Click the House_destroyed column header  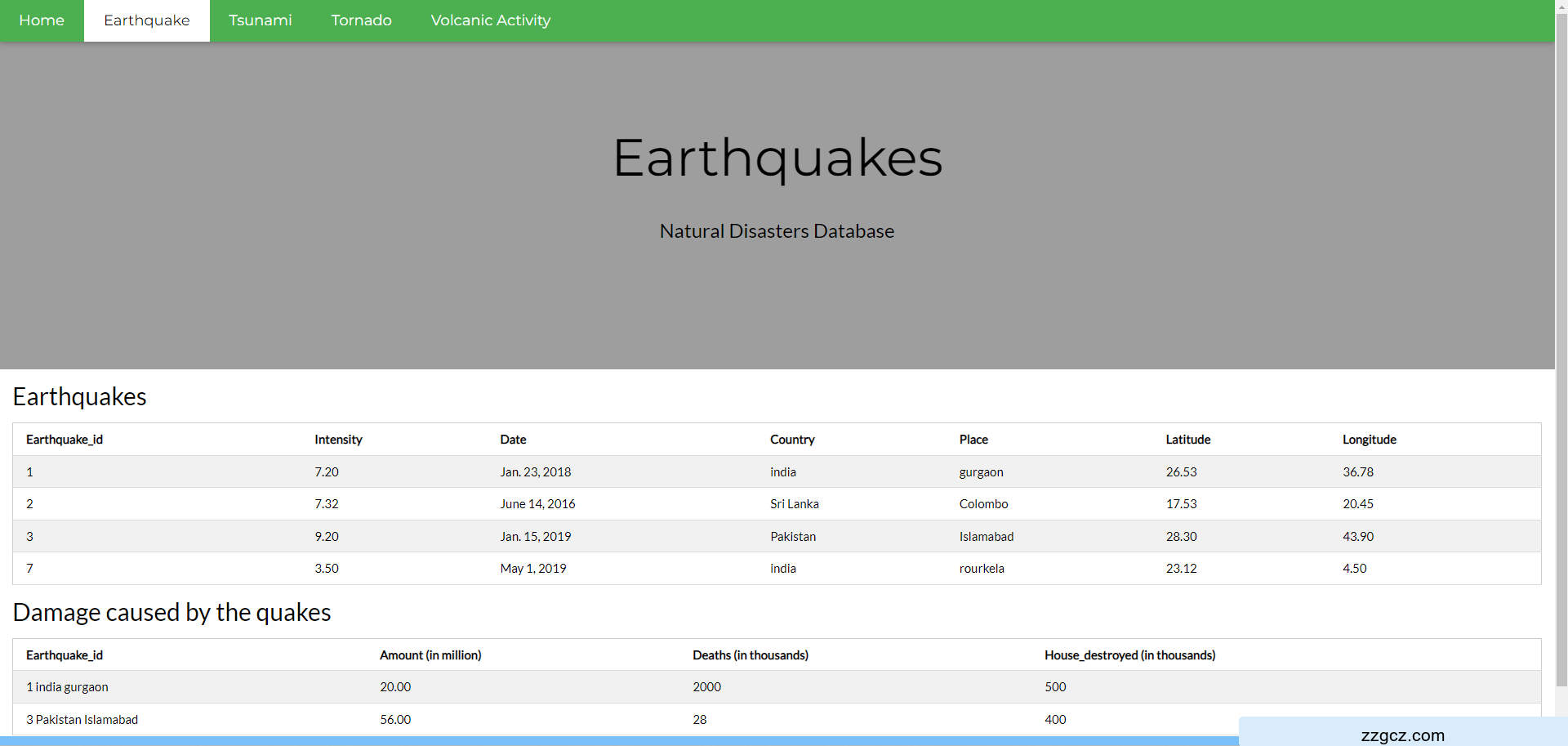click(1129, 655)
